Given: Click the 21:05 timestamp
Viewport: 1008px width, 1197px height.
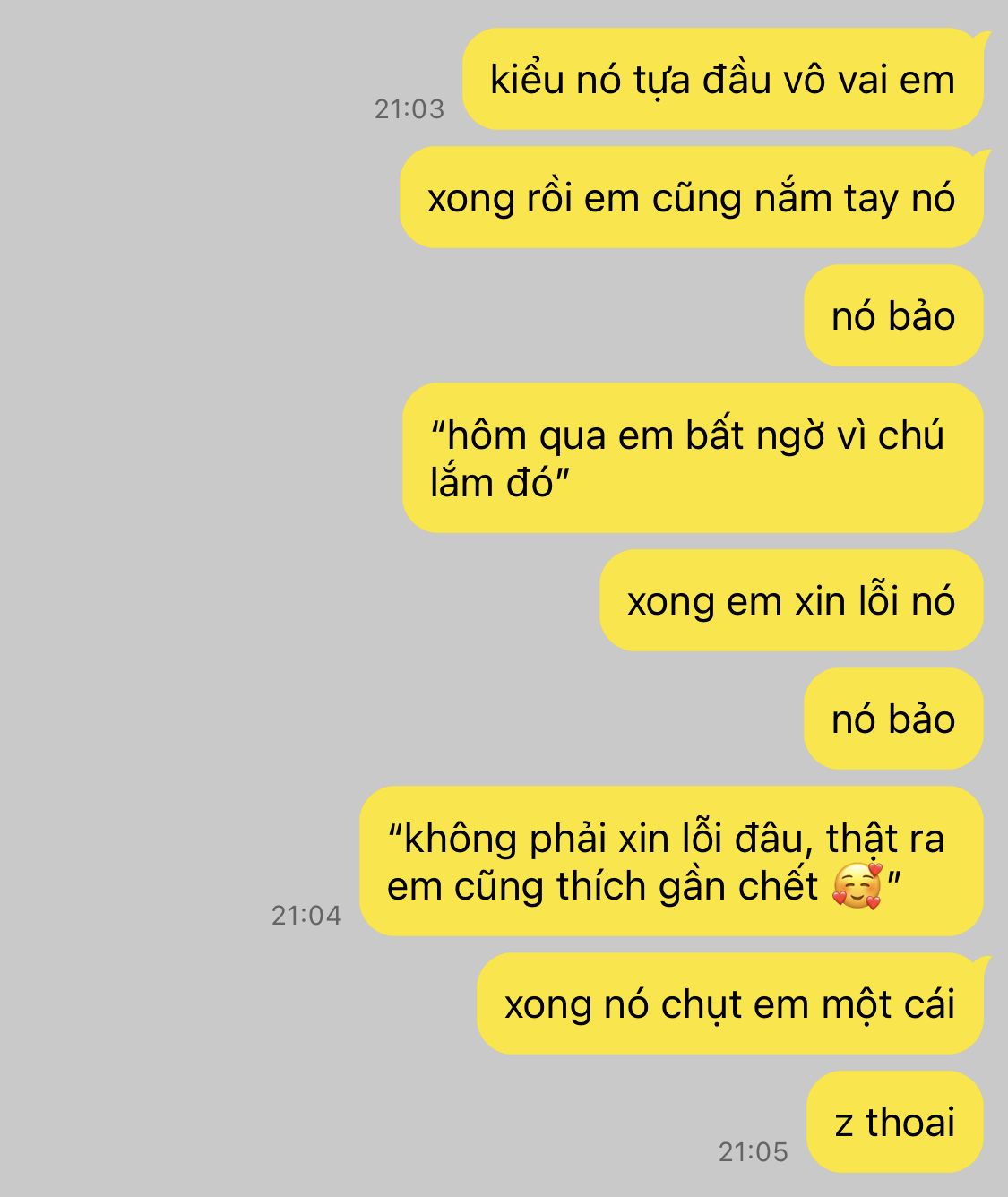Looking at the screenshot, I should point(753,1151).
